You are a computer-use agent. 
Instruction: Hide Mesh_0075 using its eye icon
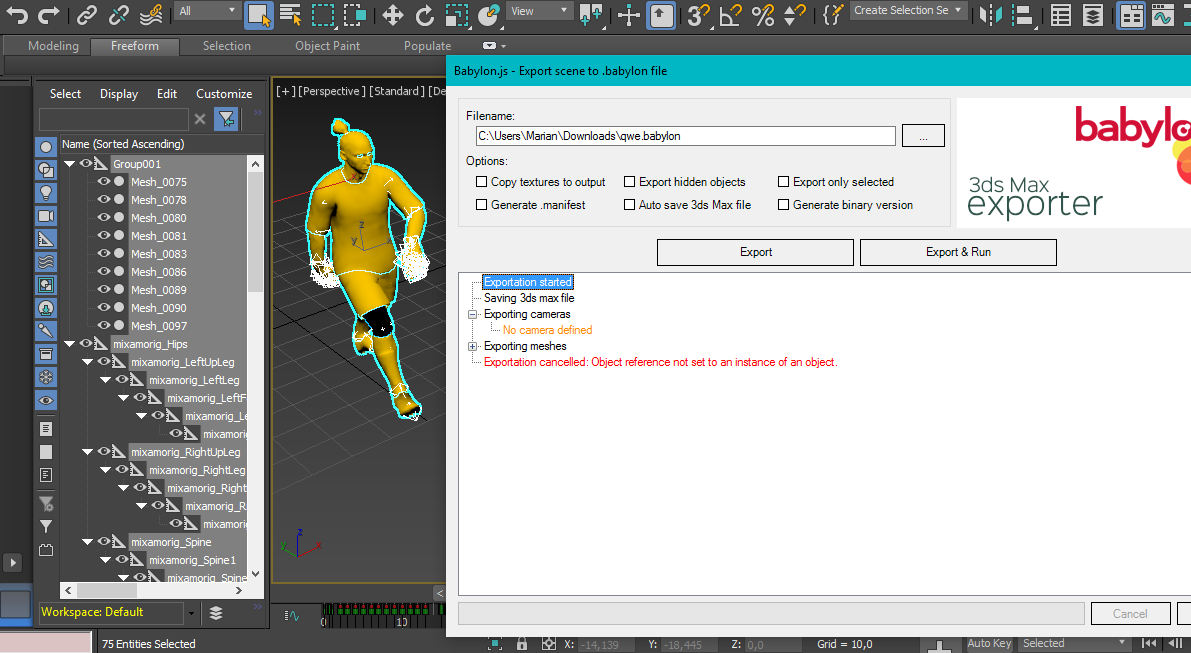tap(103, 181)
